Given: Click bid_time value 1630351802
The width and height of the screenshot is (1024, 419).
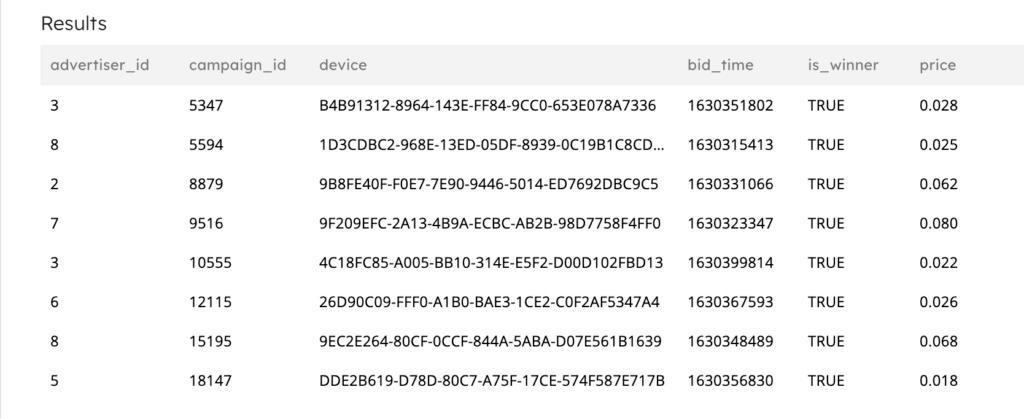Looking at the screenshot, I should click(x=730, y=105).
